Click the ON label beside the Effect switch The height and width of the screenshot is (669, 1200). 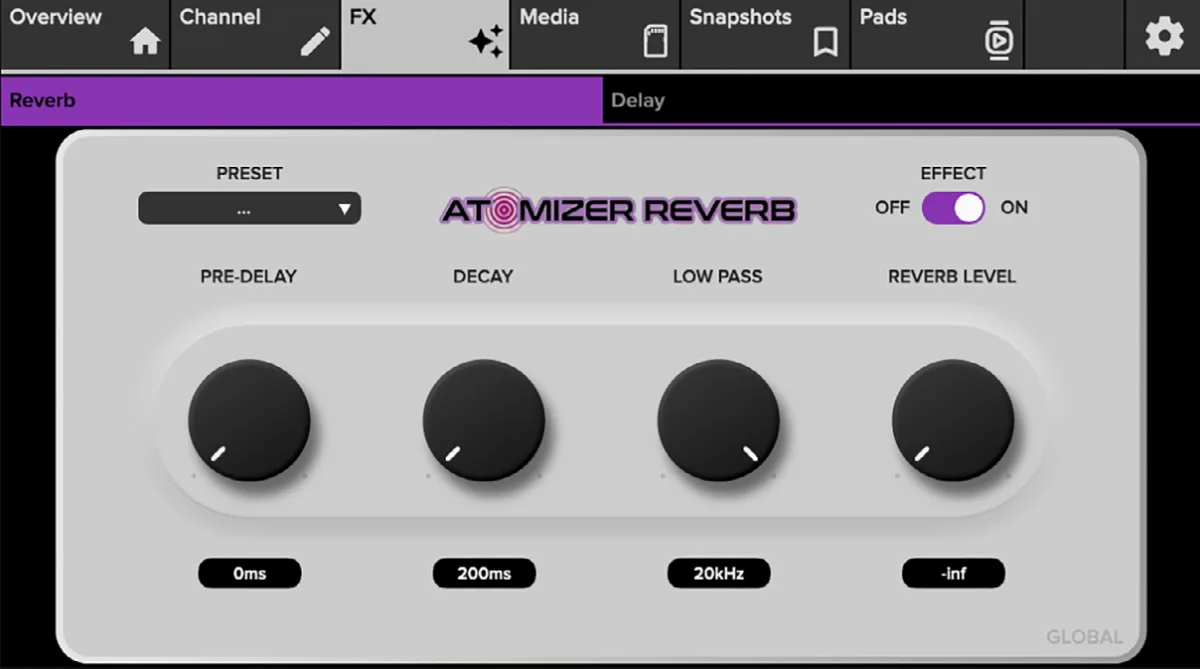(1014, 208)
